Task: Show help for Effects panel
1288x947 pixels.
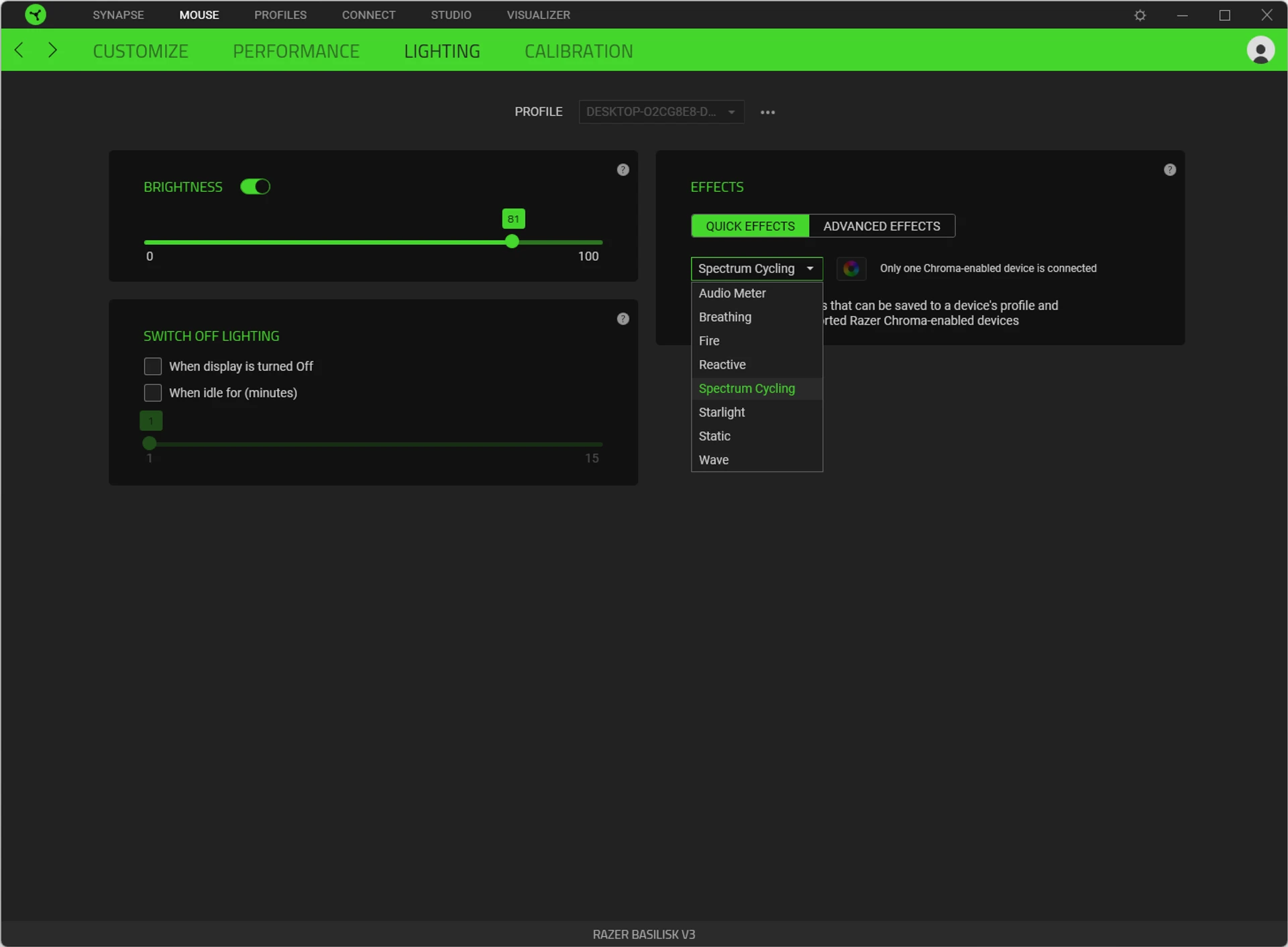Action: point(1169,170)
